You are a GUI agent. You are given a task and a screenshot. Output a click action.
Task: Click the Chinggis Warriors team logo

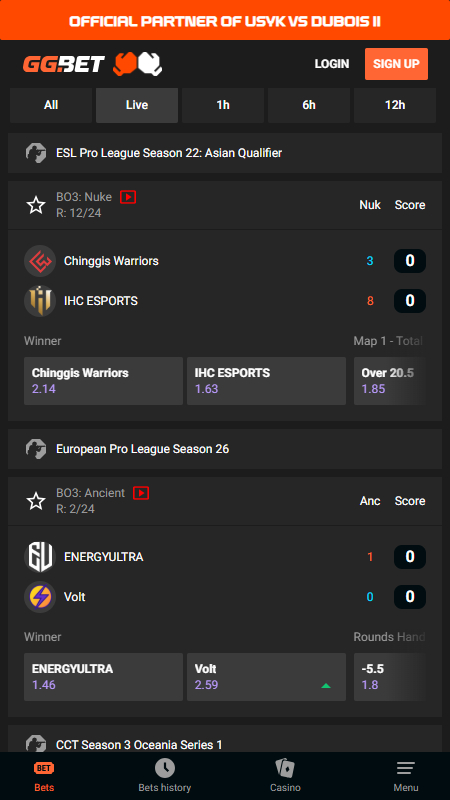point(40,261)
